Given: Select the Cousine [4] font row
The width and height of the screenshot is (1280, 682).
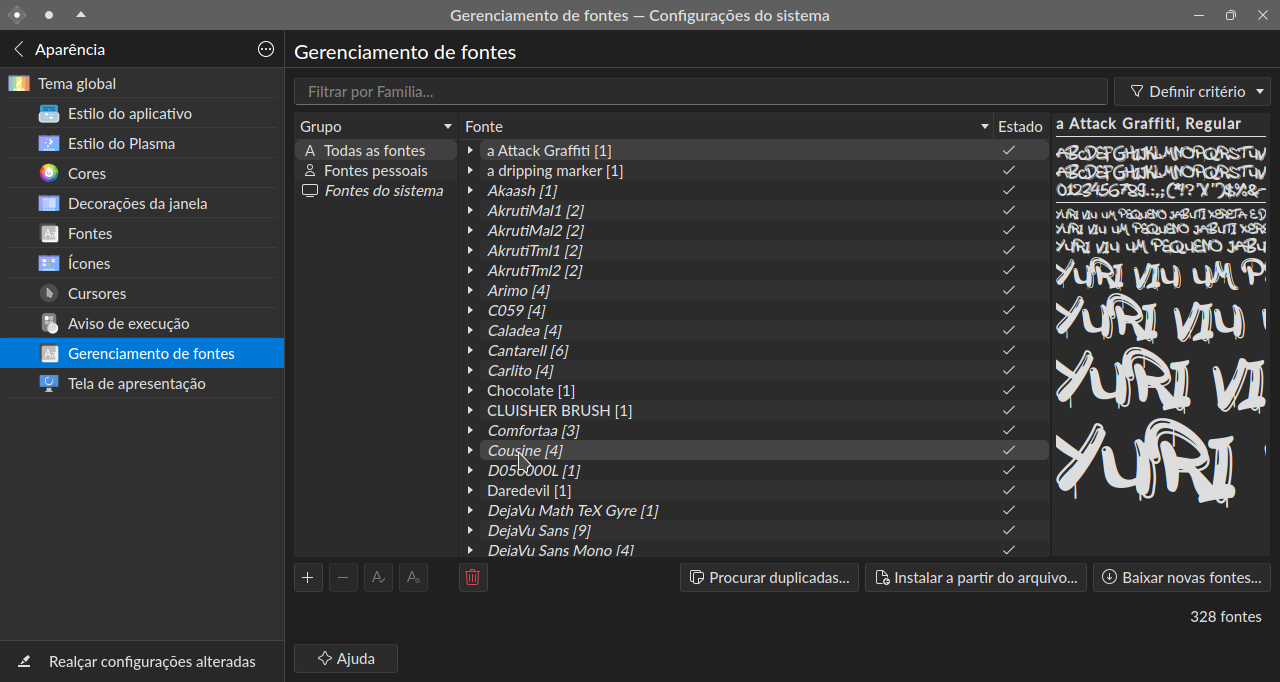Looking at the screenshot, I should pos(754,451).
